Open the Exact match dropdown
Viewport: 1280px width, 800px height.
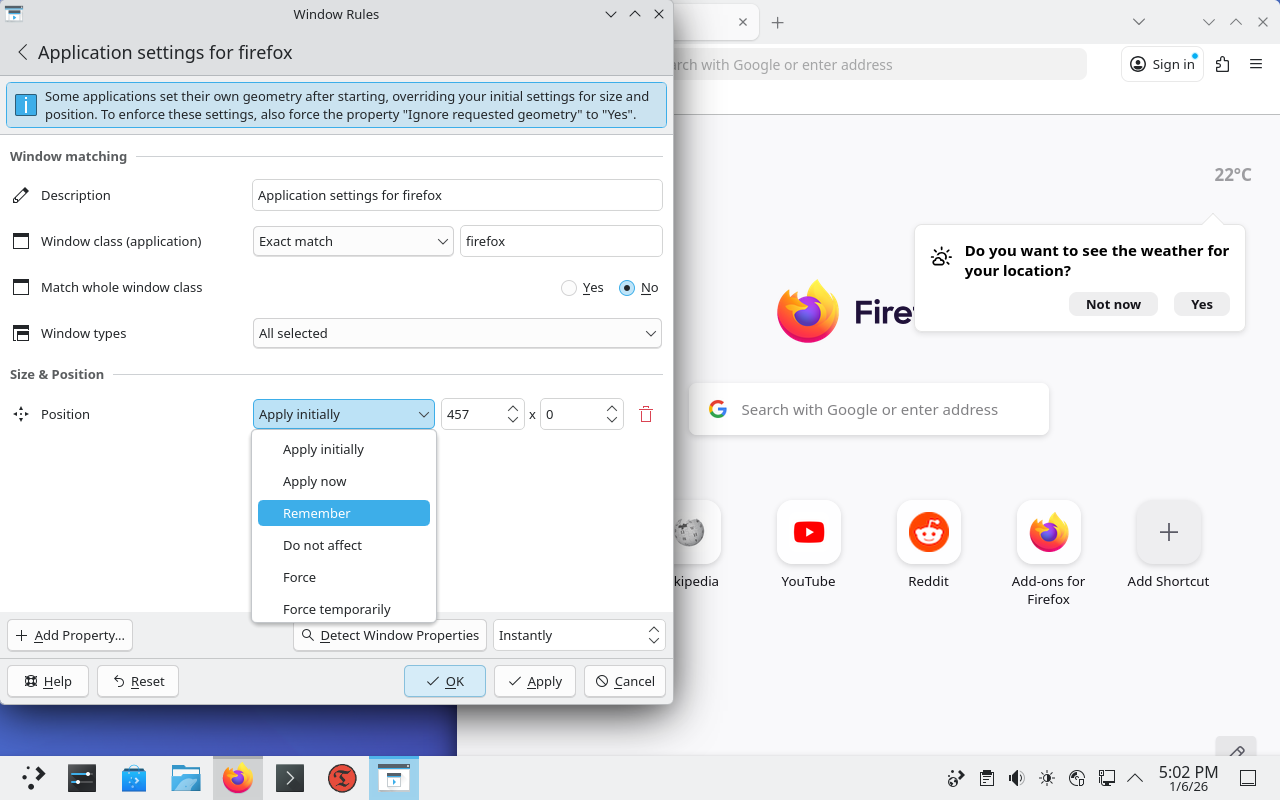[353, 241]
